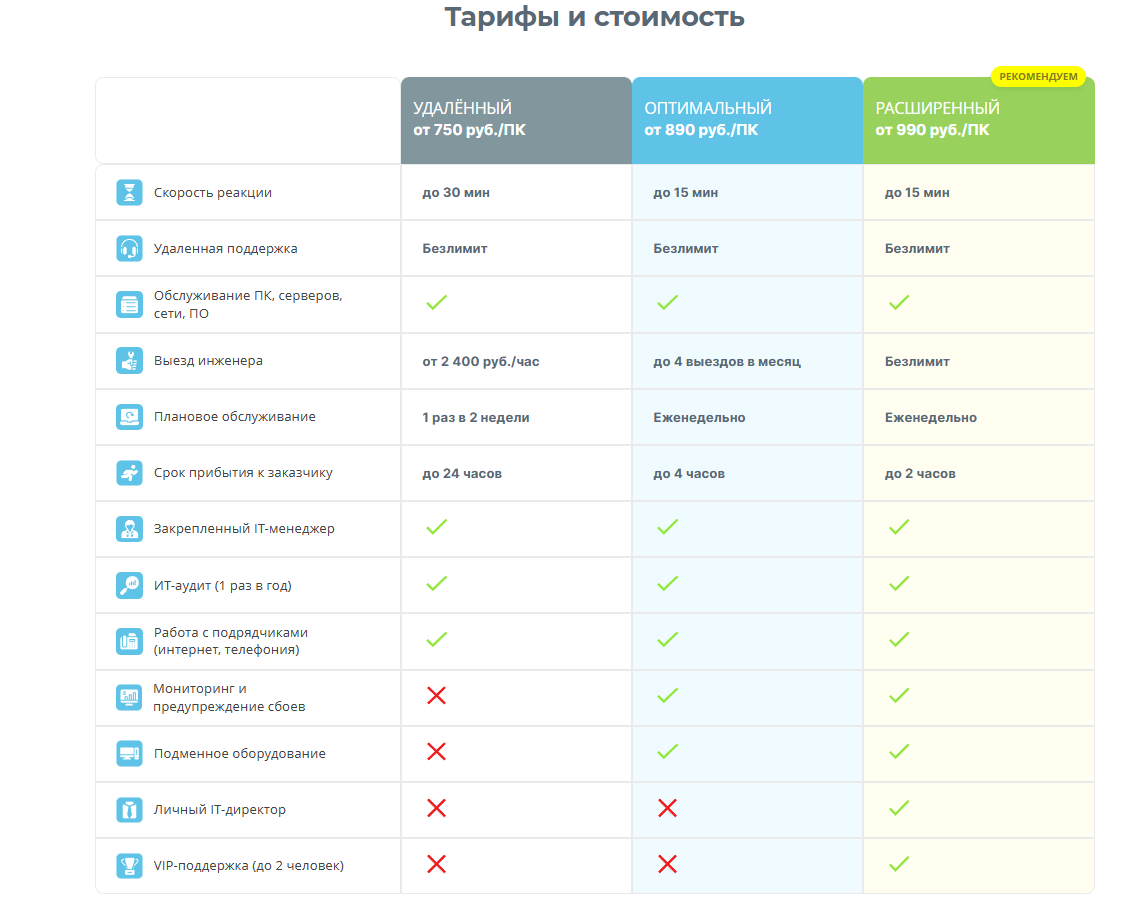Image resolution: width=1139 pixels, height=897 pixels.
Task: Click the chart icon for Мониторинг и предупреждение сбоев
Action: [130, 697]
